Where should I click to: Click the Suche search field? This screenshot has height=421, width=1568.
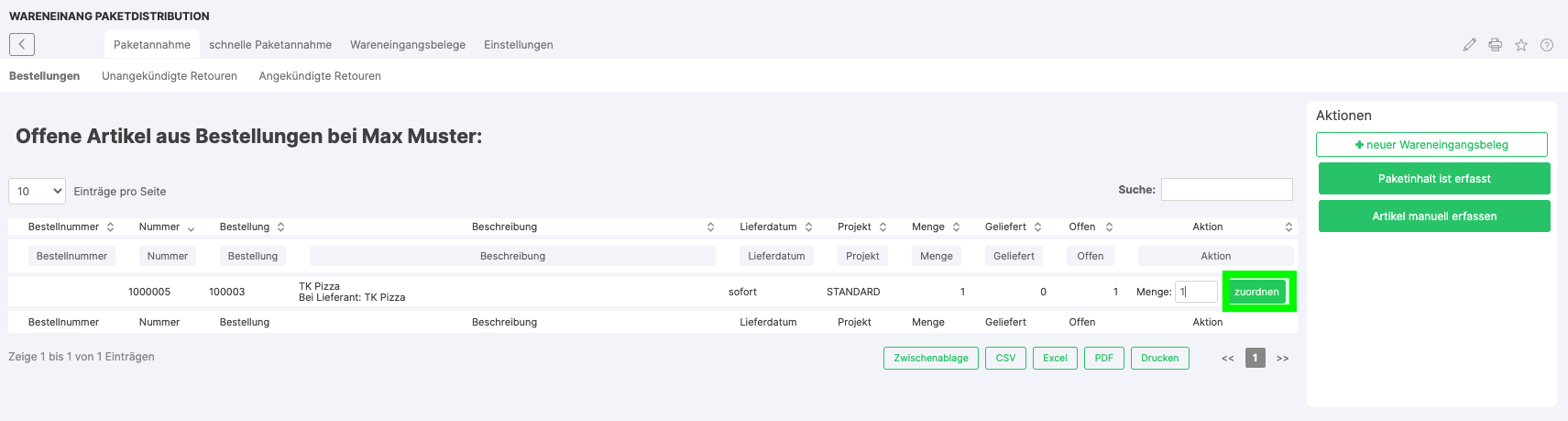[x=1226, y=190]
